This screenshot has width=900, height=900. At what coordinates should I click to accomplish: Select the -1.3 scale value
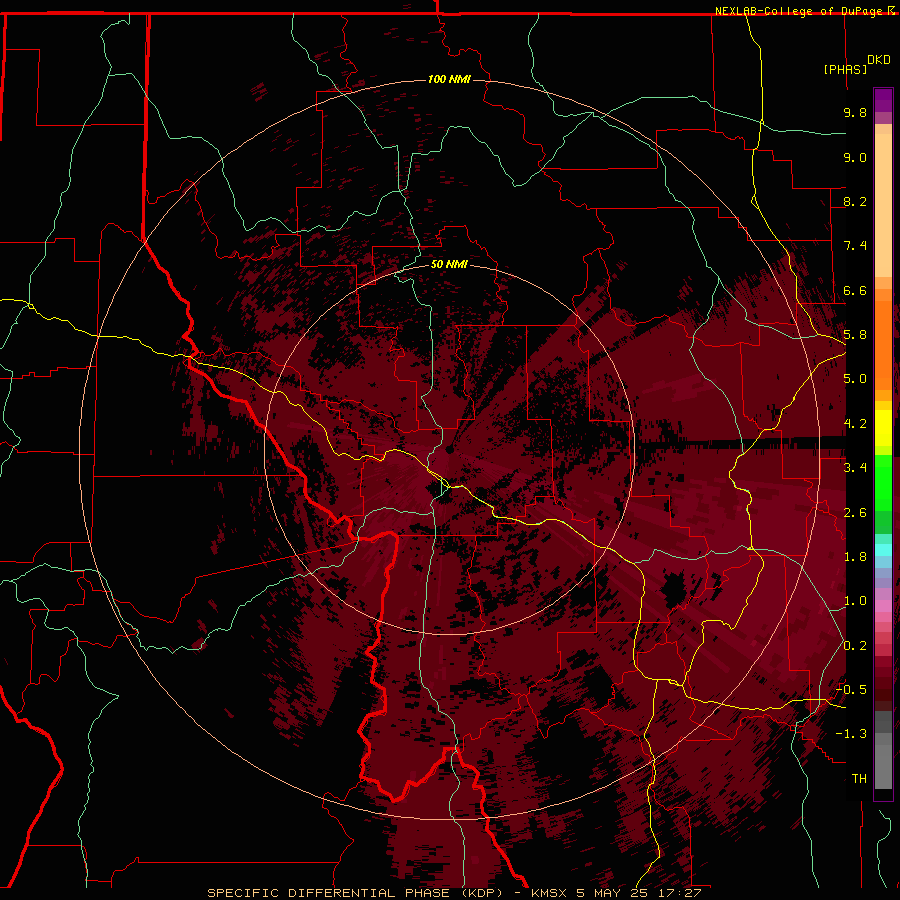(x=852, y=734)
